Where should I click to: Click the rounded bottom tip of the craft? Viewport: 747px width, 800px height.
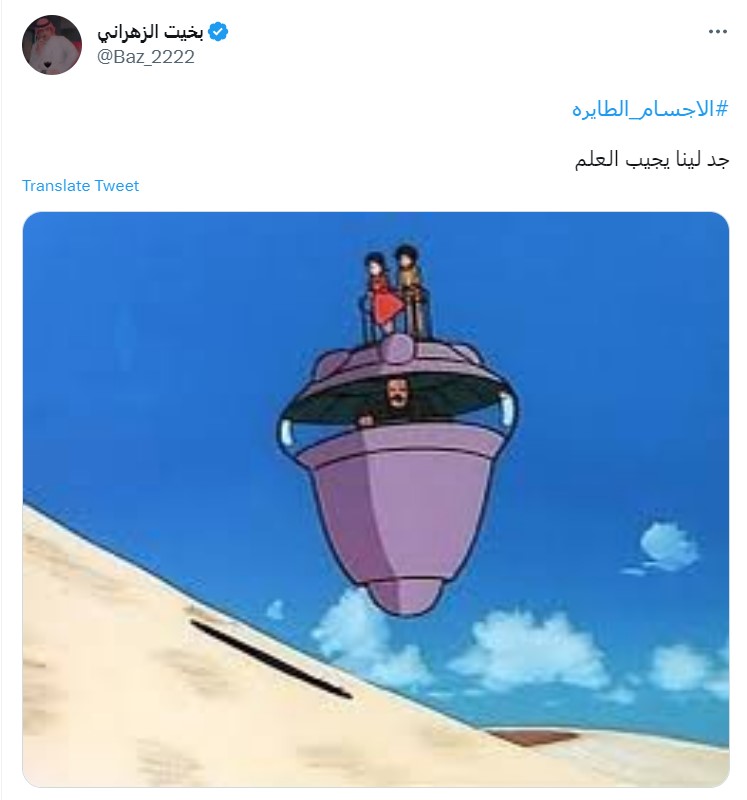pyautogui.click(x=404, y=597)
